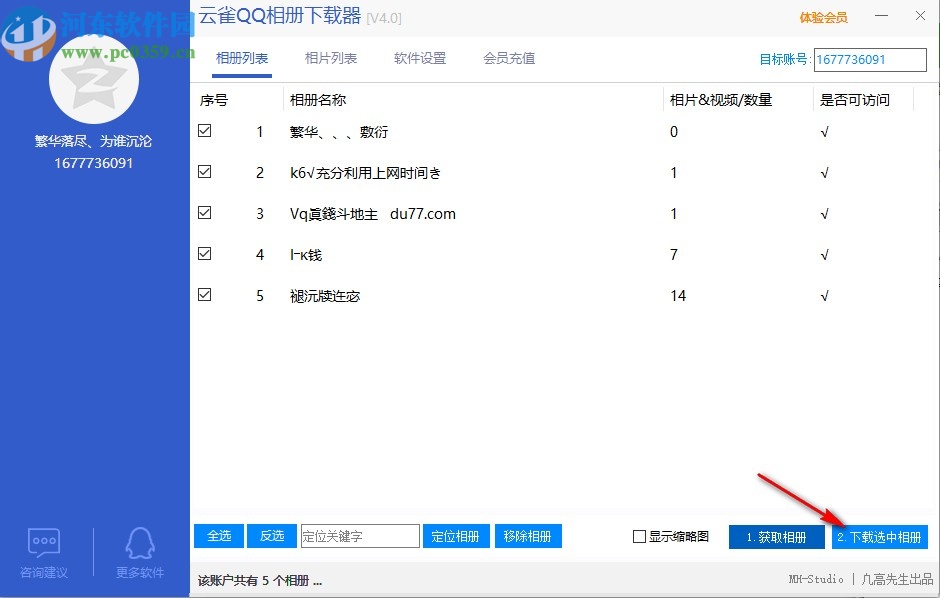Image resolution: width=940 pixels, height=598 pixels.
Task: Click the 移除相册 remove button
Action: click(x=528, y=536)
